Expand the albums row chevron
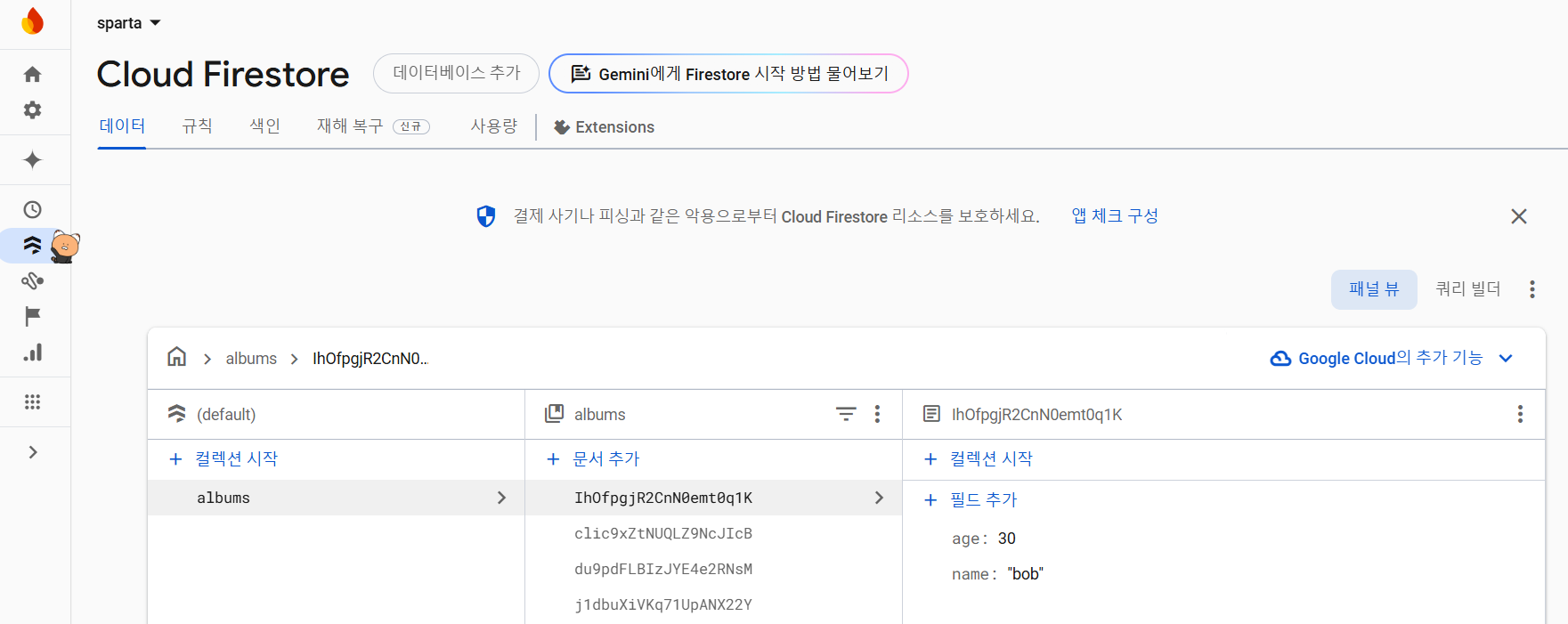The image size is (1568, 624). click(501, 498)
